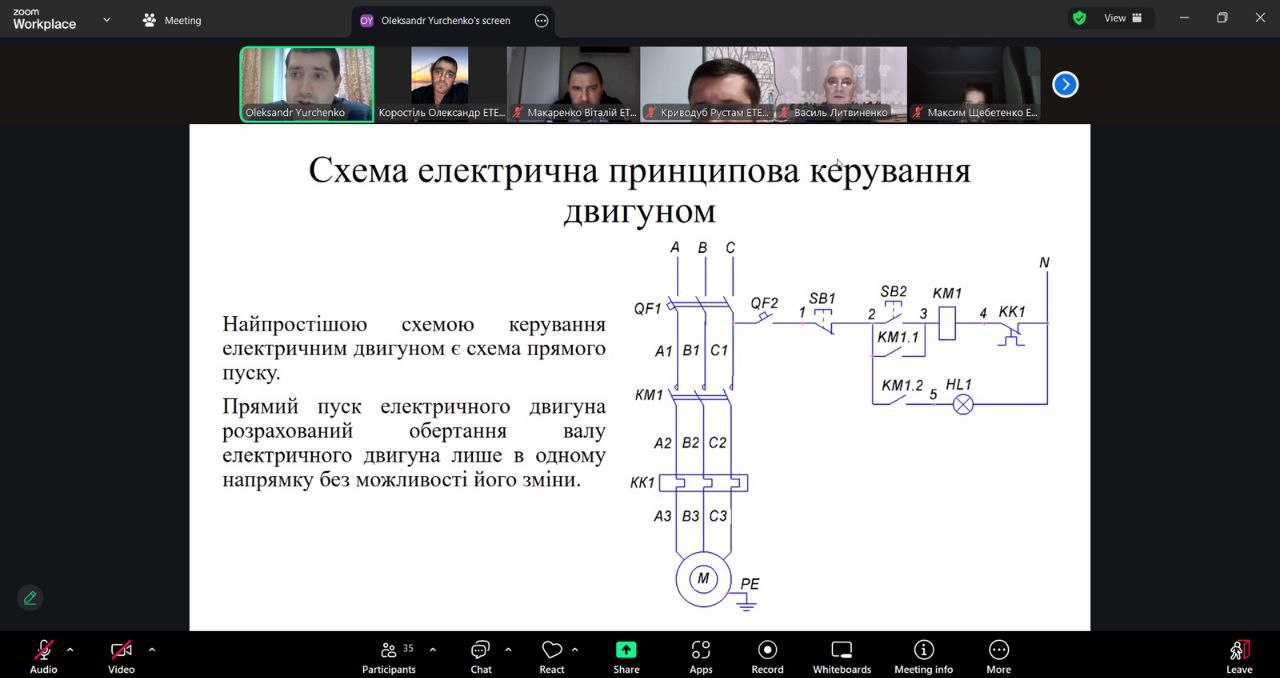The image size is (1280, 678).
Task: Expand the Zoom Workplace dropdown chevron
Action: [107, 19]
